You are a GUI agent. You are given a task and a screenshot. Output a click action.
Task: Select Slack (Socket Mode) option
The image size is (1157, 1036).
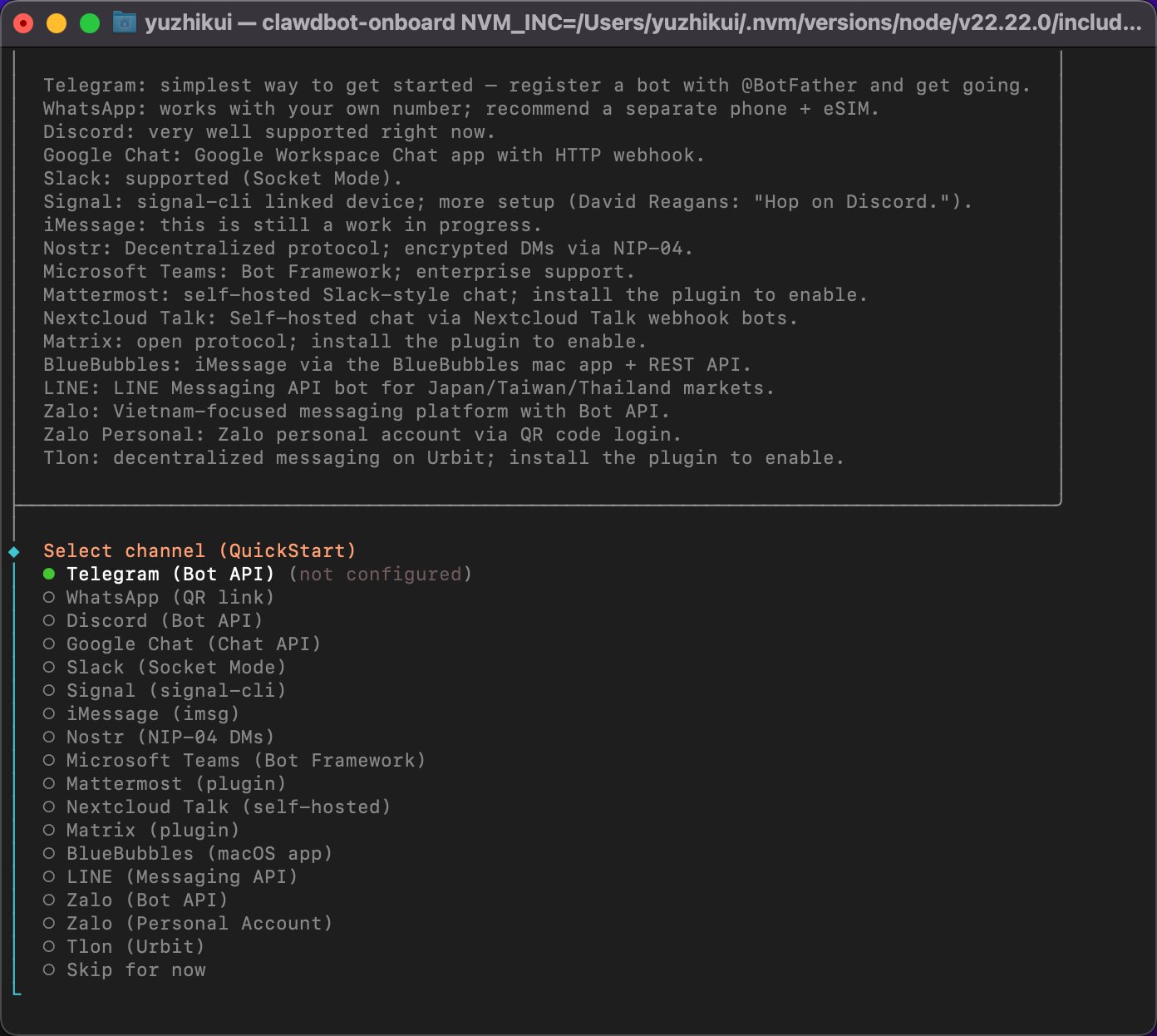tap(165, 668)
